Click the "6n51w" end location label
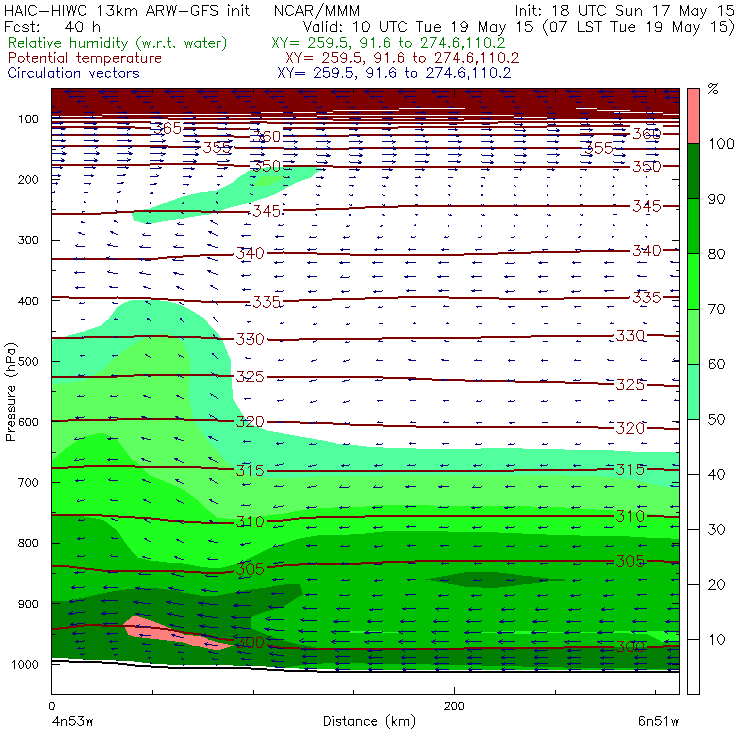Screen dimensions: 740x740 [658, 721]
